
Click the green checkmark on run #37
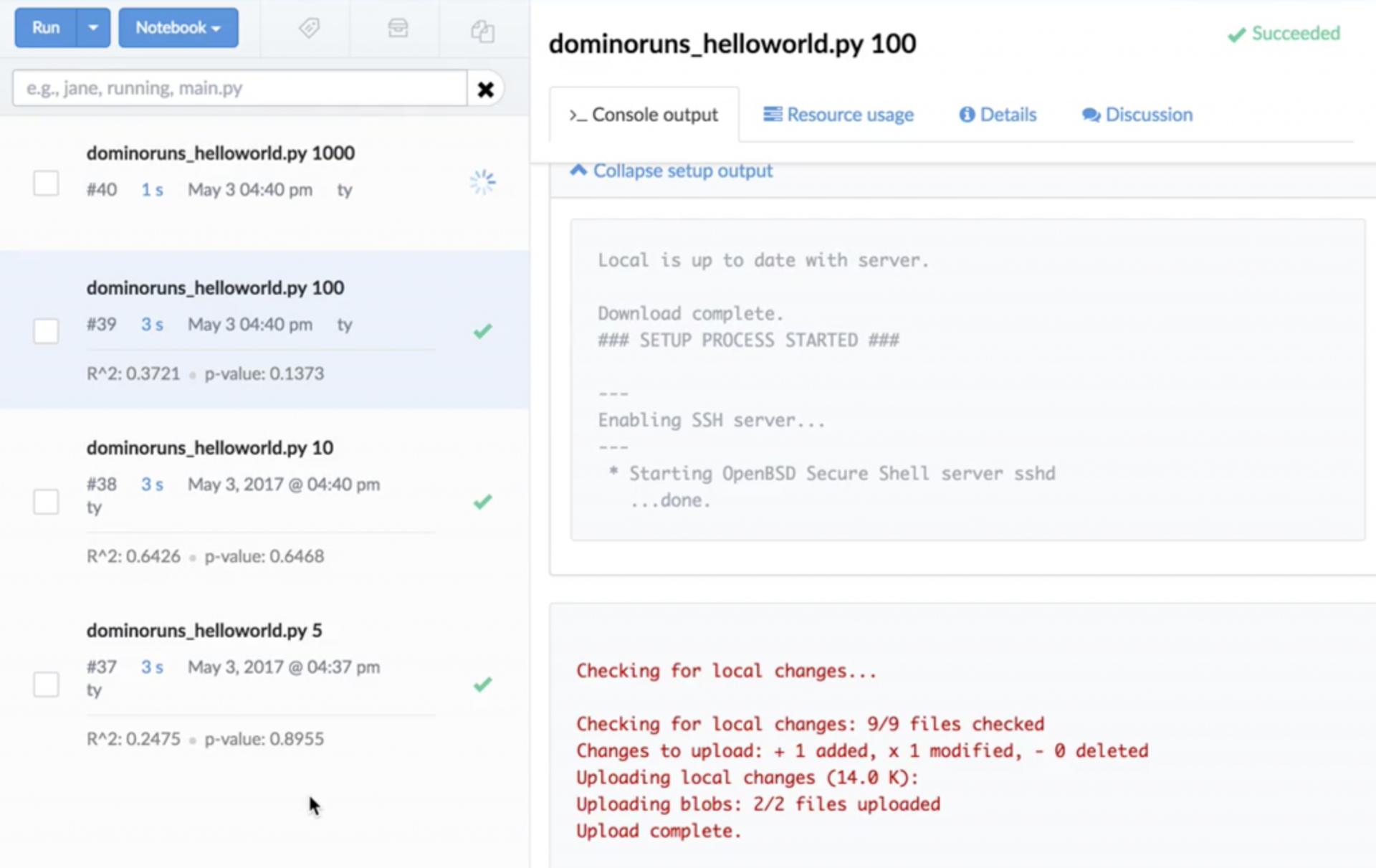tap(482, 684)
